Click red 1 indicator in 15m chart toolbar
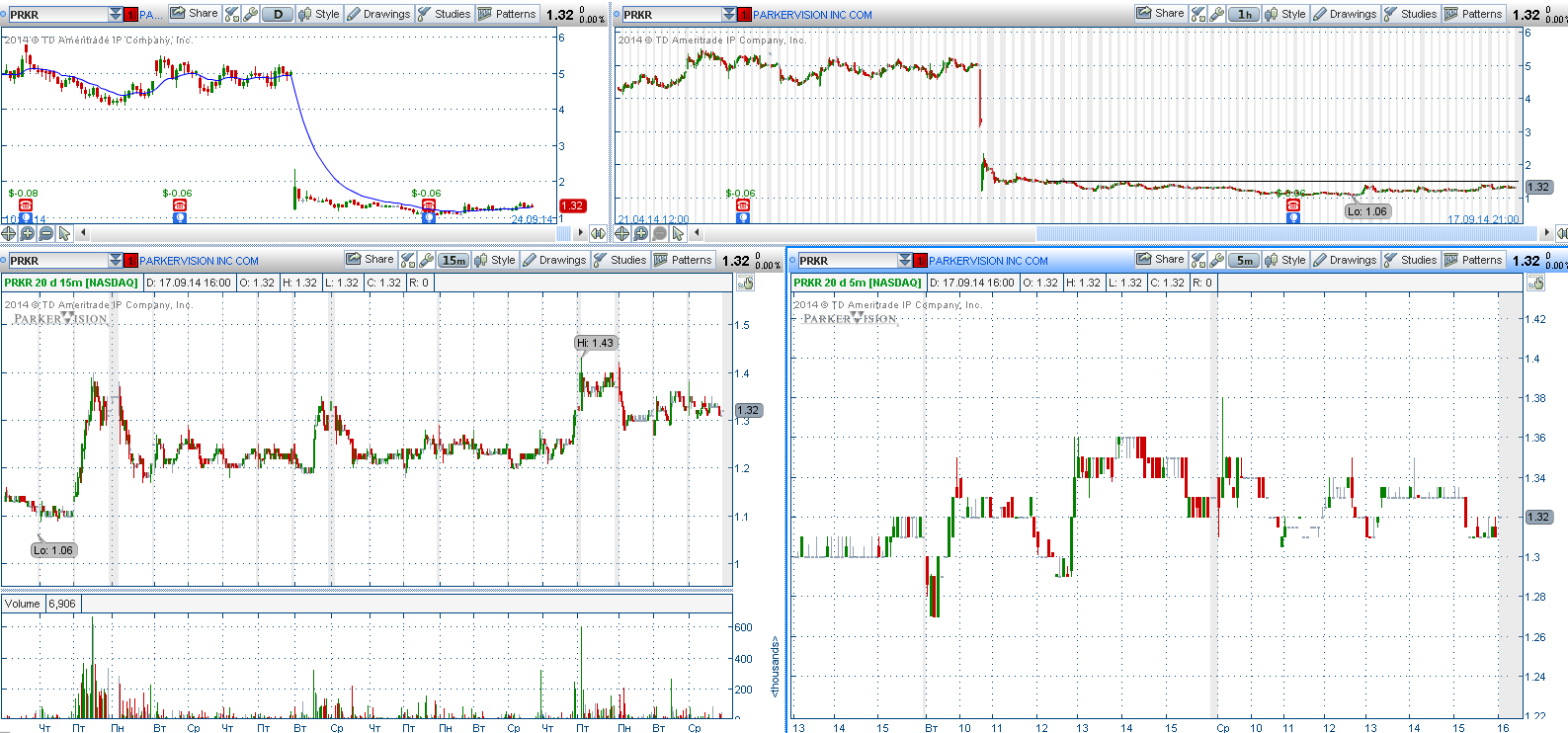The image size is (1568, 733). point(130,261)
